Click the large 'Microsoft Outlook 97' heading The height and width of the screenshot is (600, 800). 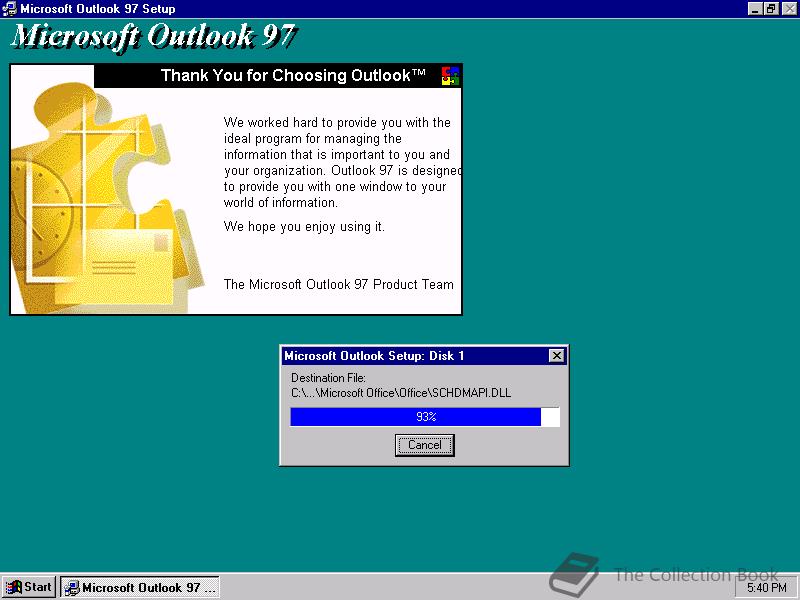point(153,37)
